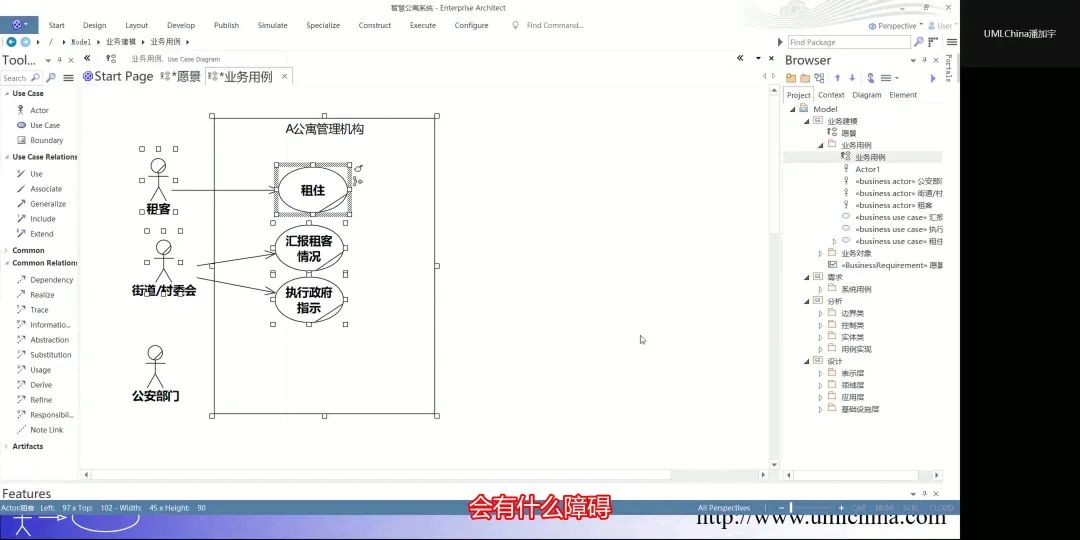The width and height of the screenshot is (1080, 540).
Task: Expand the 系统用例 folder in Browser
Action: coord(820,289)
